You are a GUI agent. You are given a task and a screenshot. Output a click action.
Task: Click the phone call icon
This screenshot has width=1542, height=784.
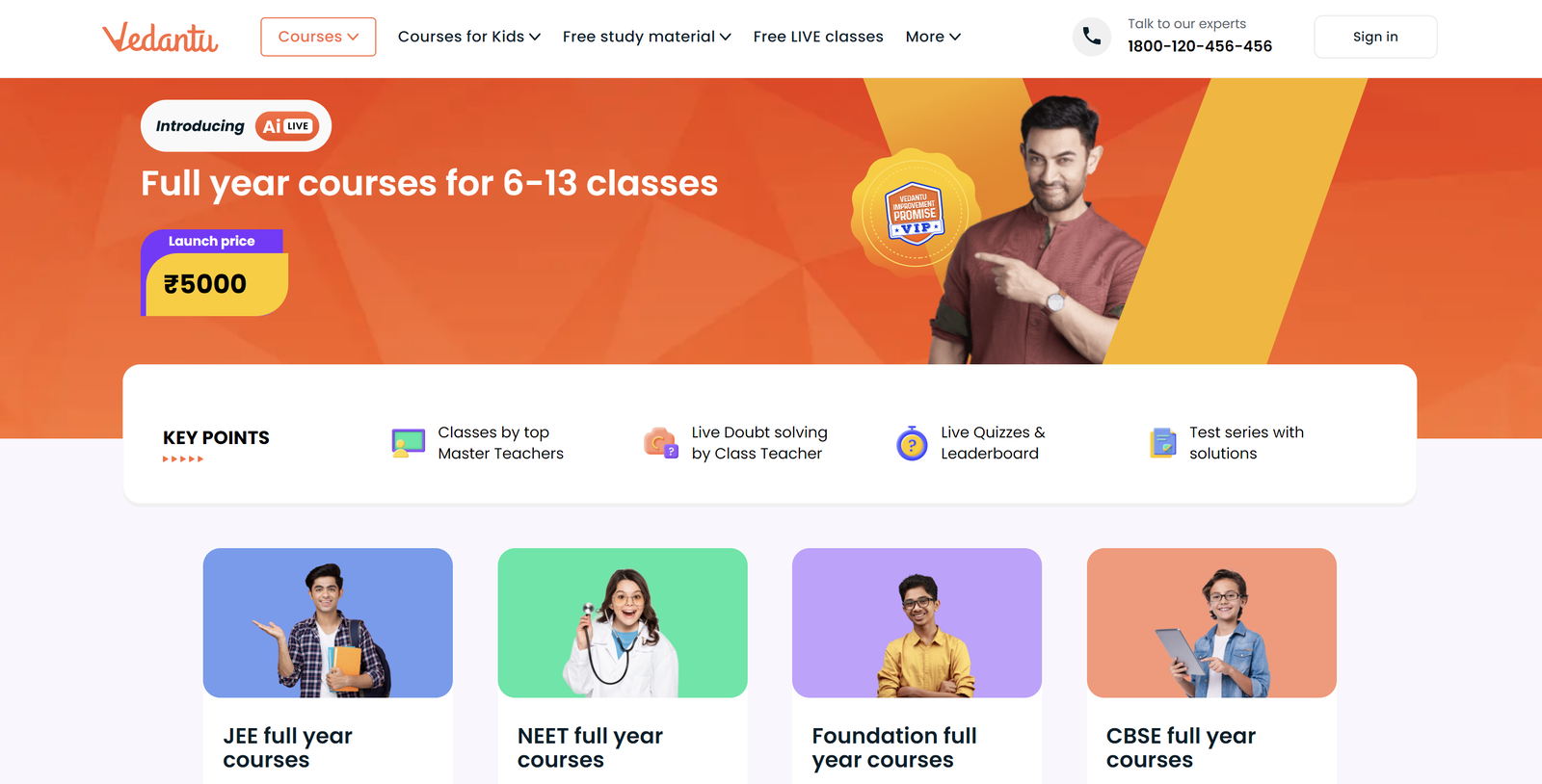(x=1092, y=37)
